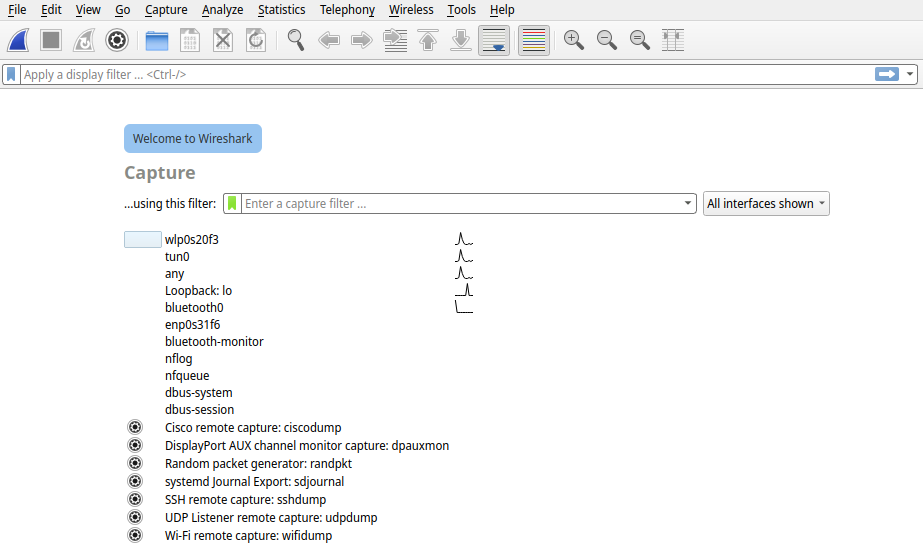Apply display filter arrow button

[887, 74]
